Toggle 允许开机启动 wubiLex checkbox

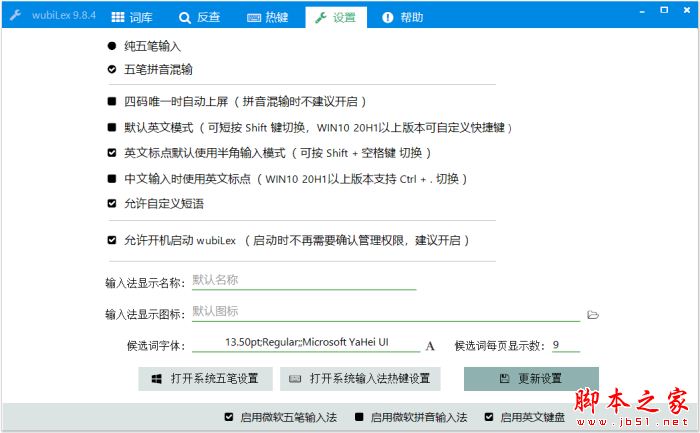click(112, 241)
